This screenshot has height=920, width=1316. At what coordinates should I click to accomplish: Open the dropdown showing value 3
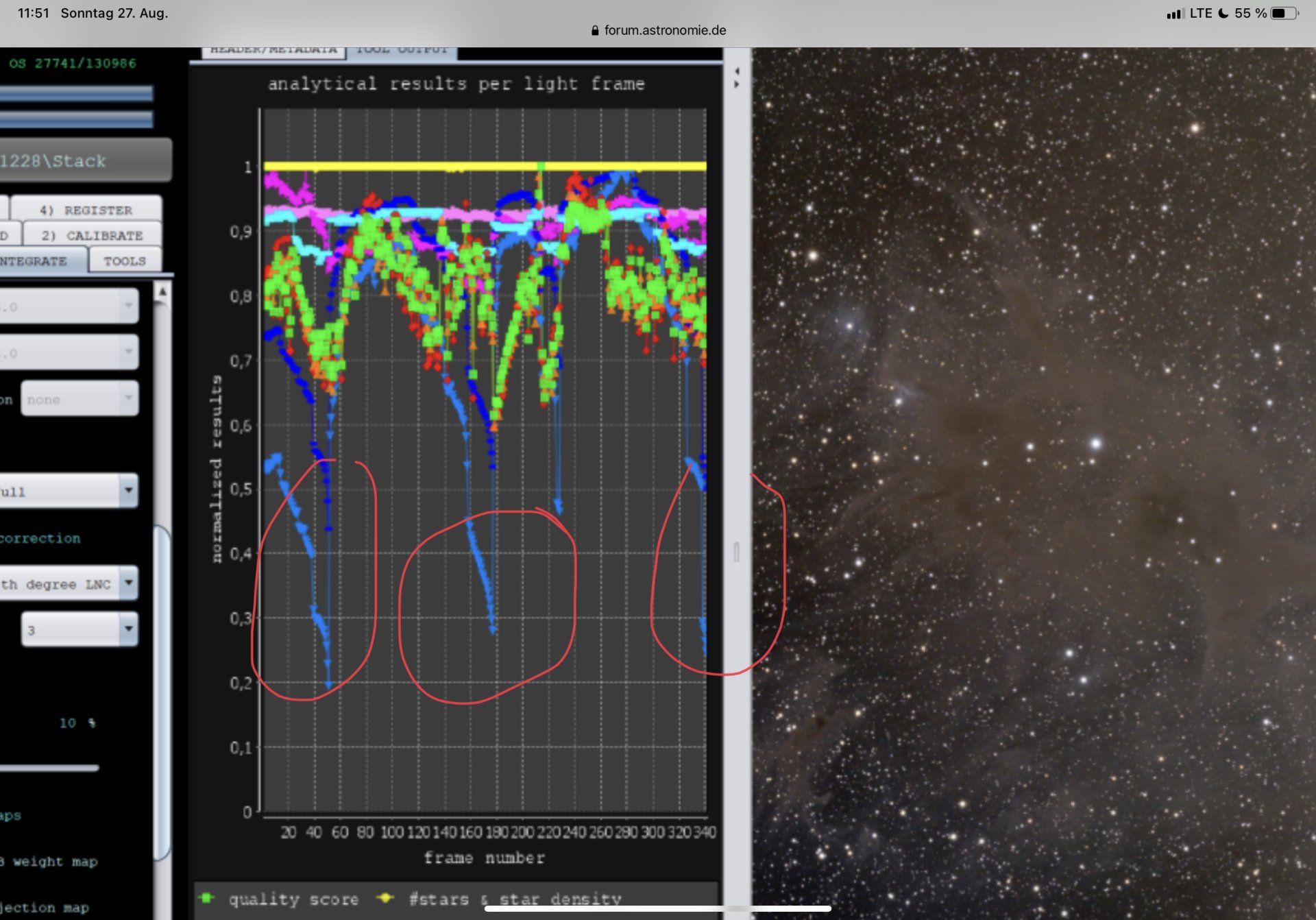point(80,629)
